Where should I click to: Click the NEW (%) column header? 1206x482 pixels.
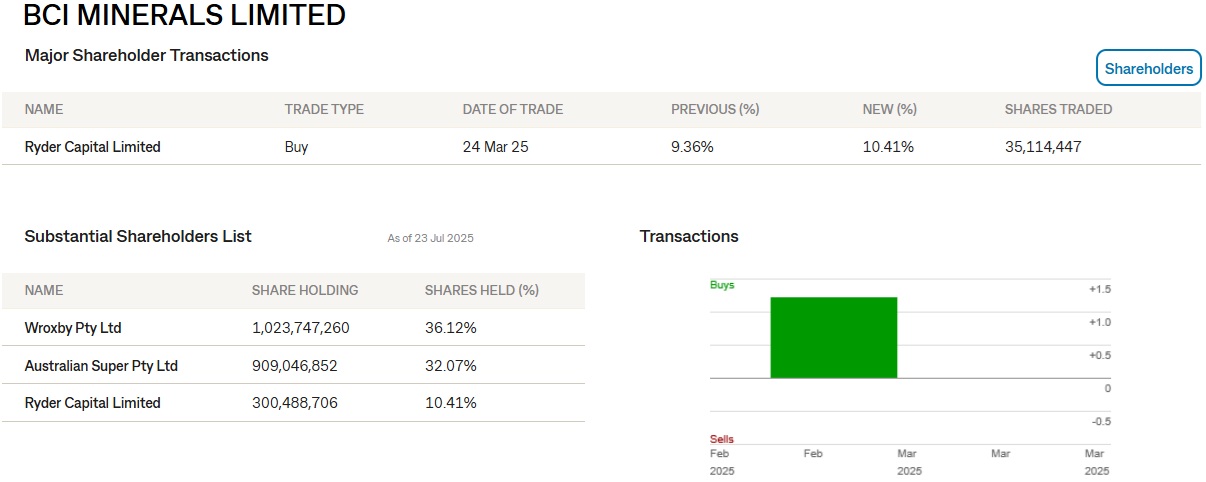click(889, 109)
